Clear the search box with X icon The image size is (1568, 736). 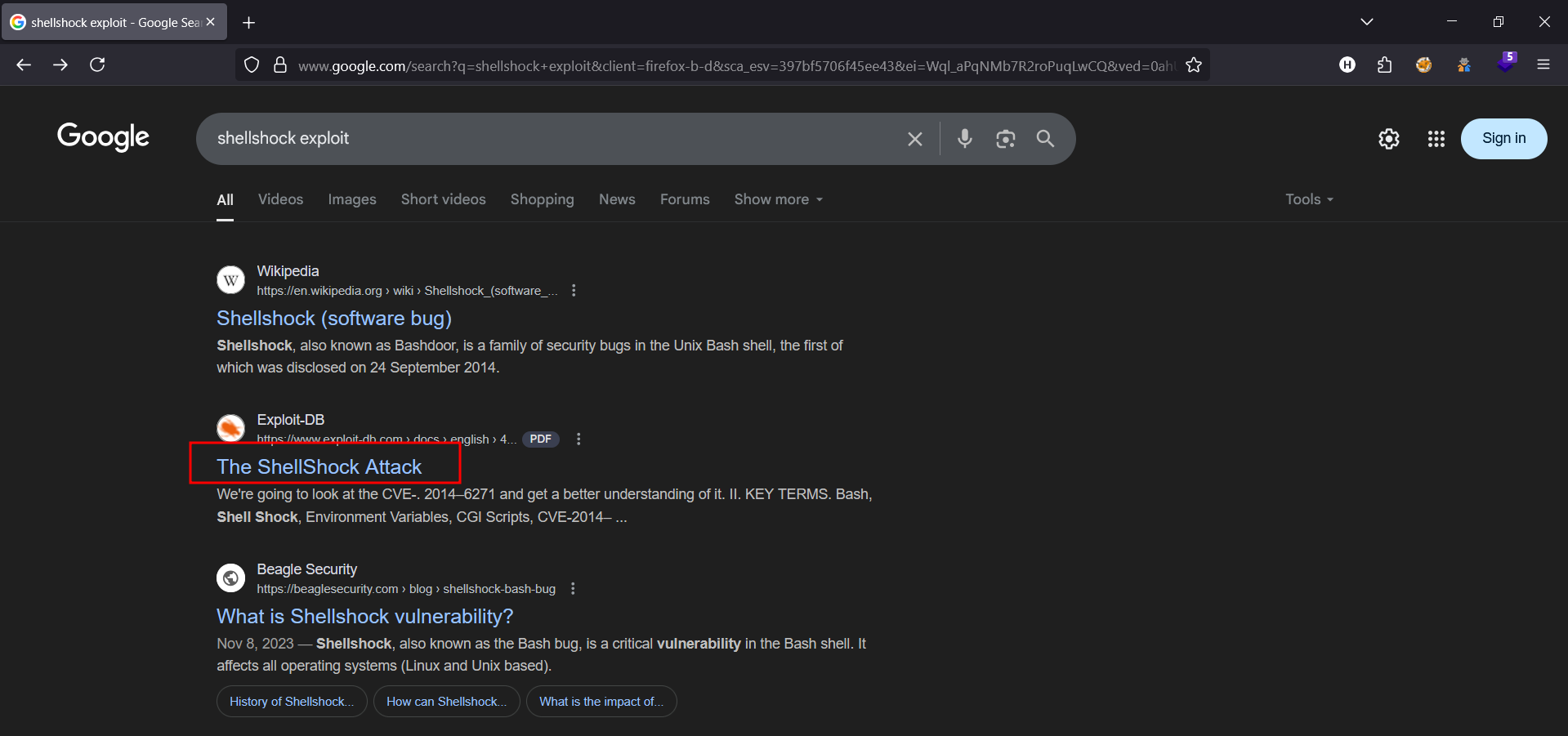point(914,140)
